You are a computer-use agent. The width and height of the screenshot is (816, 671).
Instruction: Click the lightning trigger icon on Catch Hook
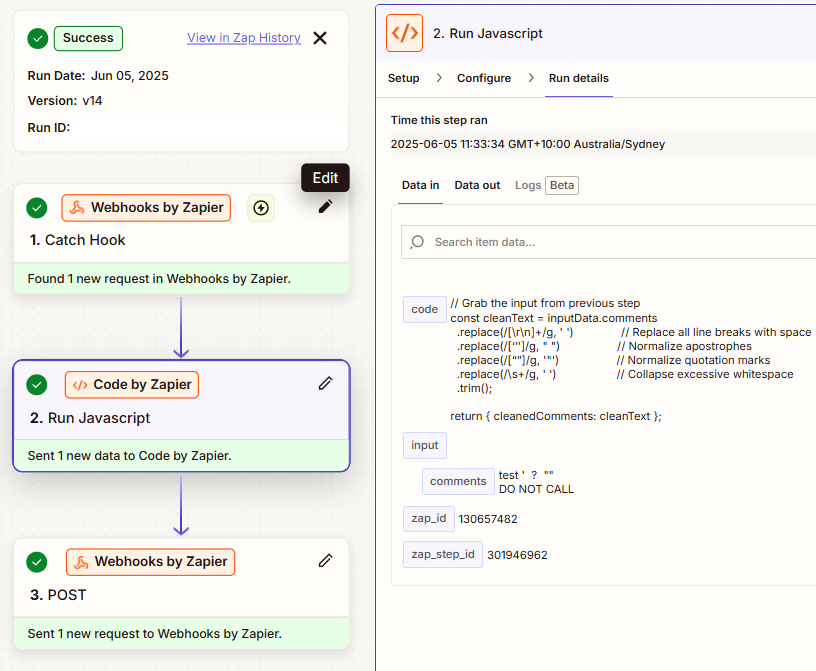pyautogui.click(x=261, y=208)
